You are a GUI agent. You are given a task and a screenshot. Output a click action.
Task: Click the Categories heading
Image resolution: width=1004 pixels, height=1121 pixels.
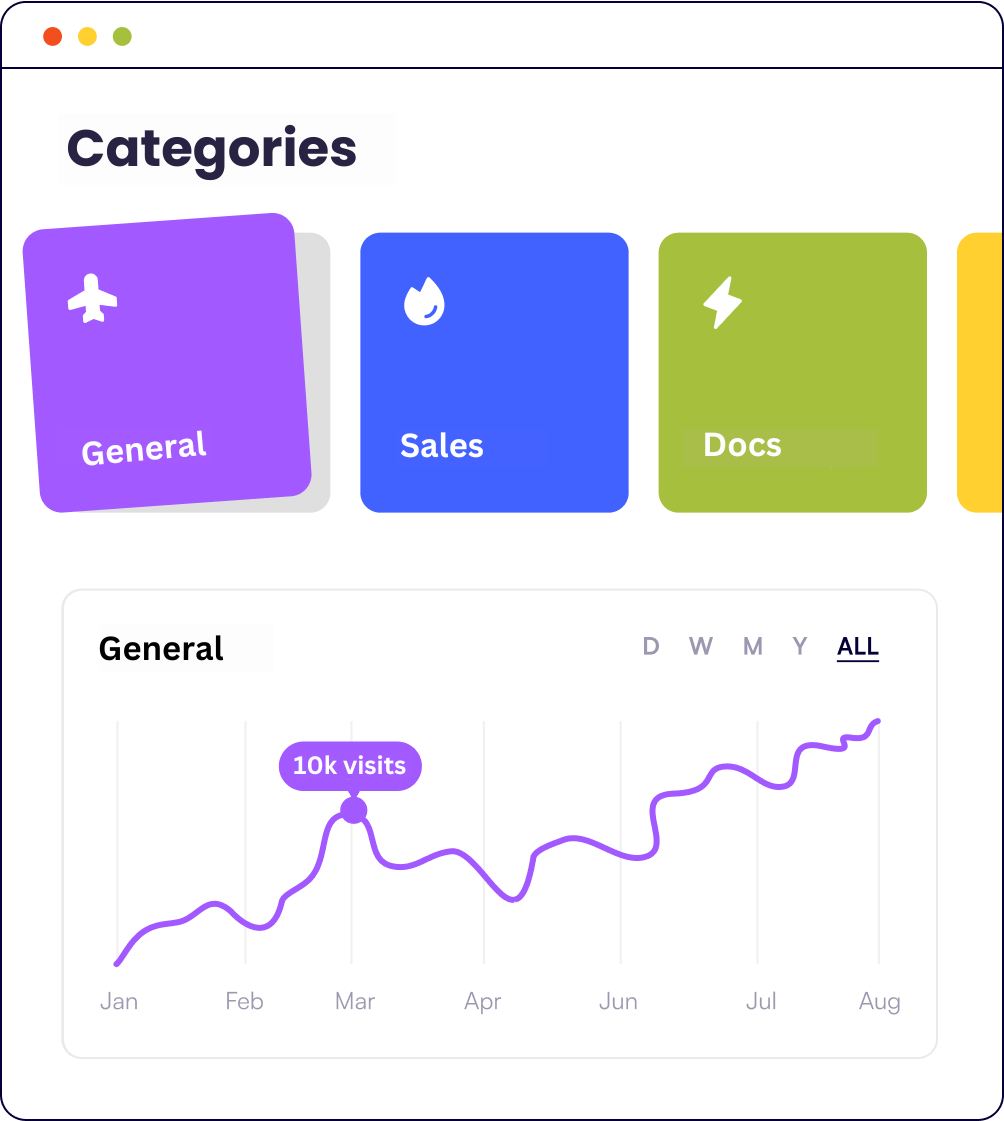(x=212, y=149)
